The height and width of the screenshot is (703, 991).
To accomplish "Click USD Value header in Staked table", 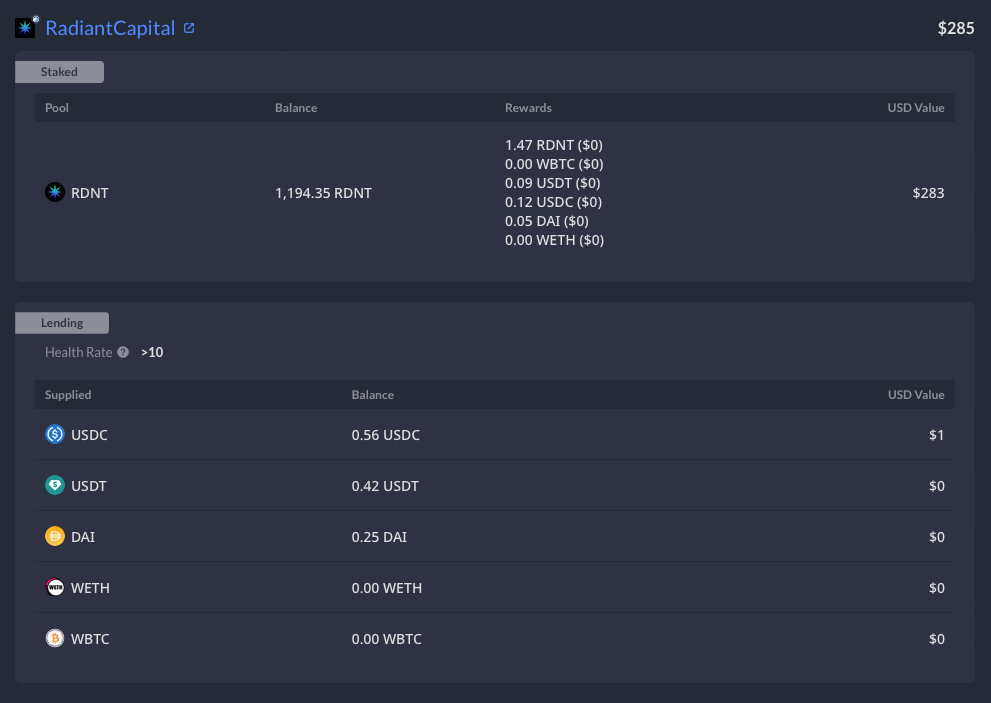I will [916, 107].
